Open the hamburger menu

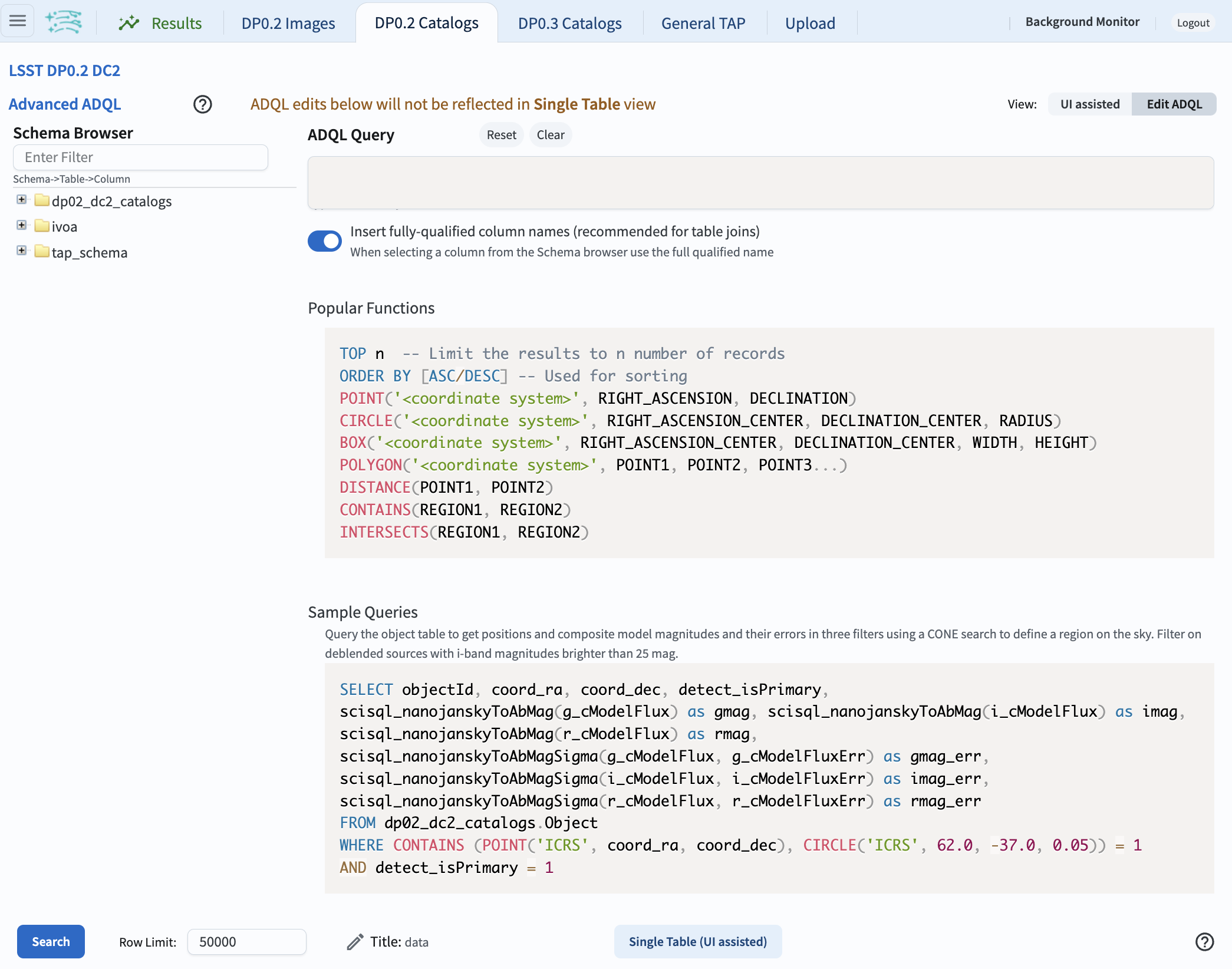18,21
